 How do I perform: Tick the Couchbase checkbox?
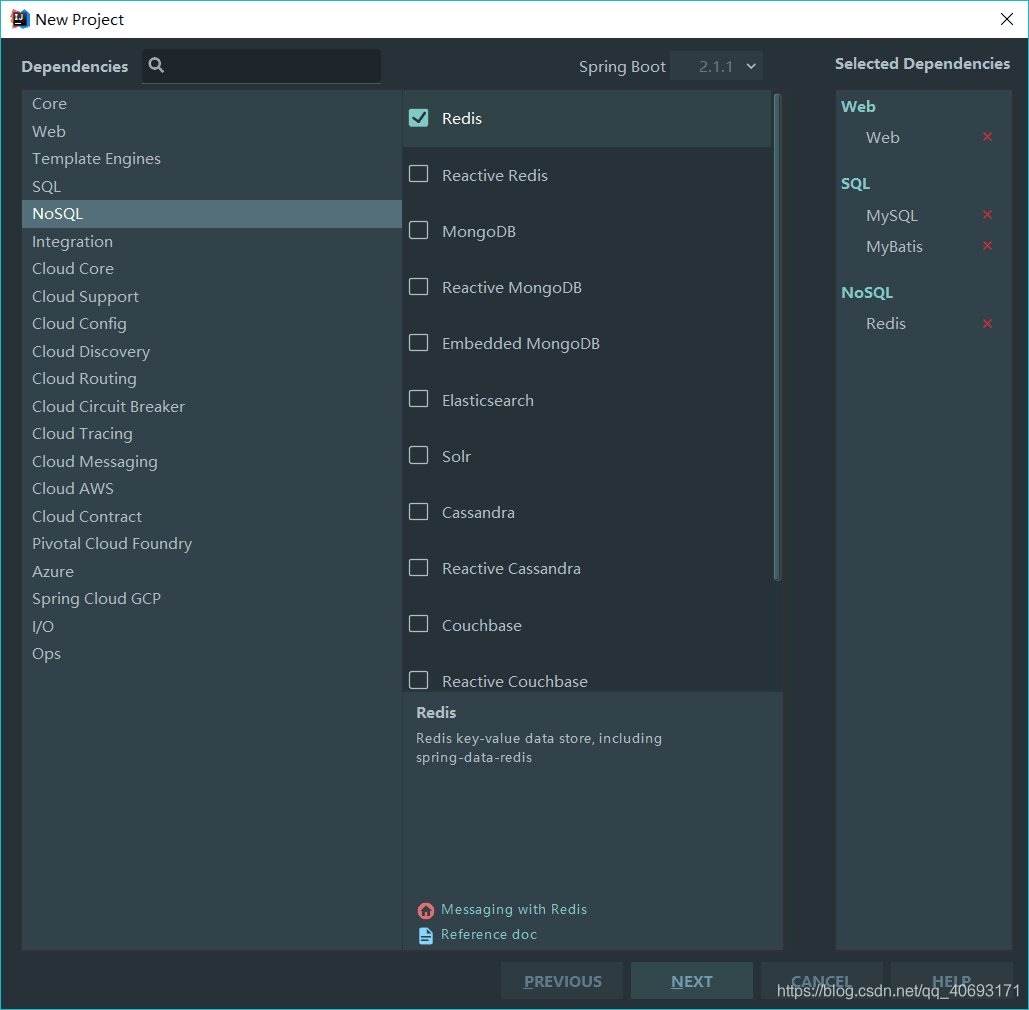click(419, 623)
